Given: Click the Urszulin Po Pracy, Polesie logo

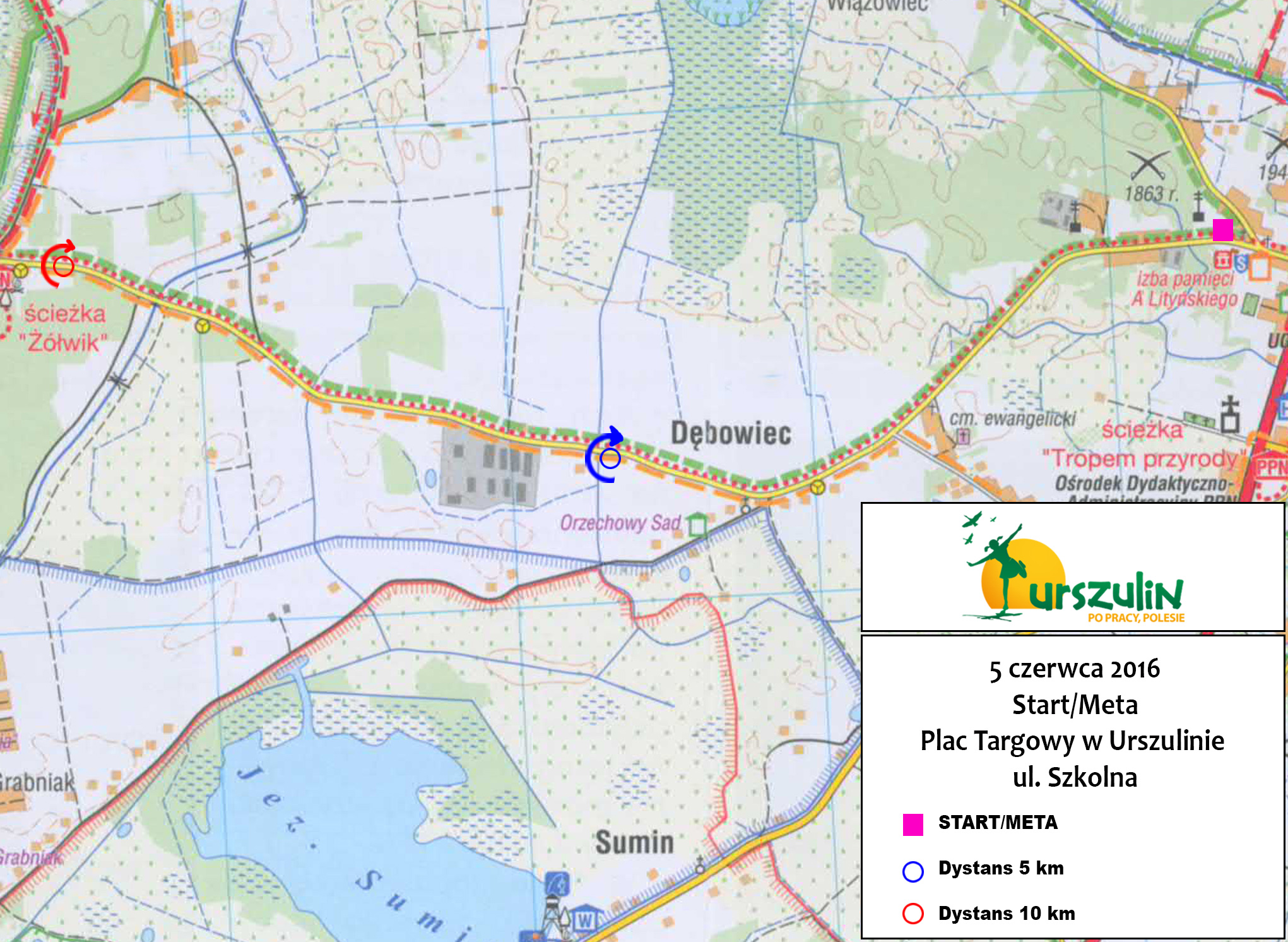Looking at the screenshot, I should point(1072,569).
